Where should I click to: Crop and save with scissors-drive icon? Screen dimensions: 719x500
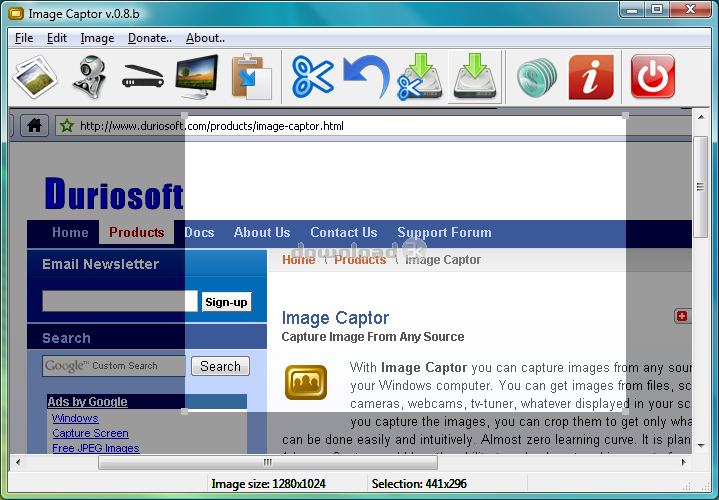[420, 77]
